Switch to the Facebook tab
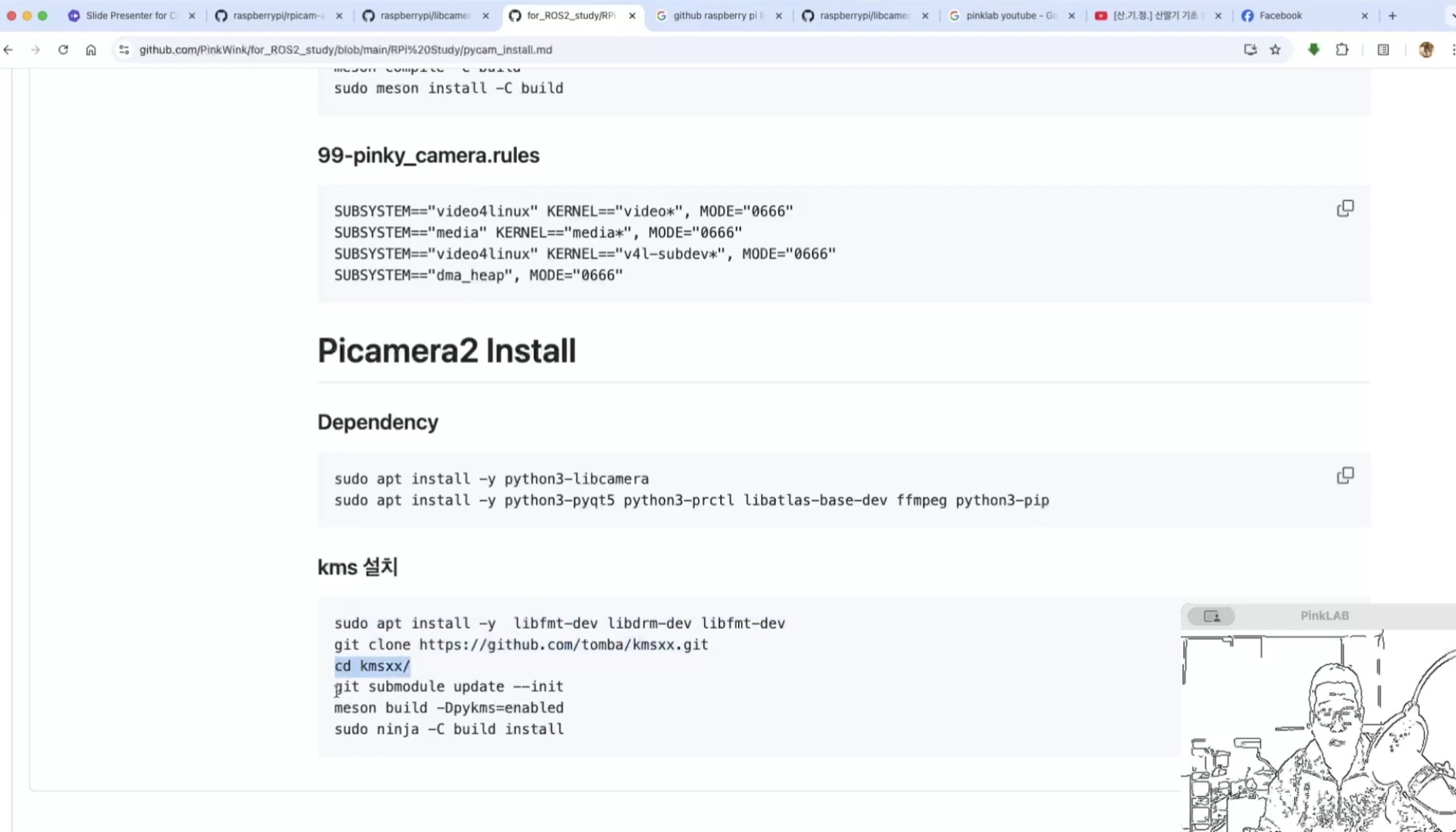 point(1280,16)
